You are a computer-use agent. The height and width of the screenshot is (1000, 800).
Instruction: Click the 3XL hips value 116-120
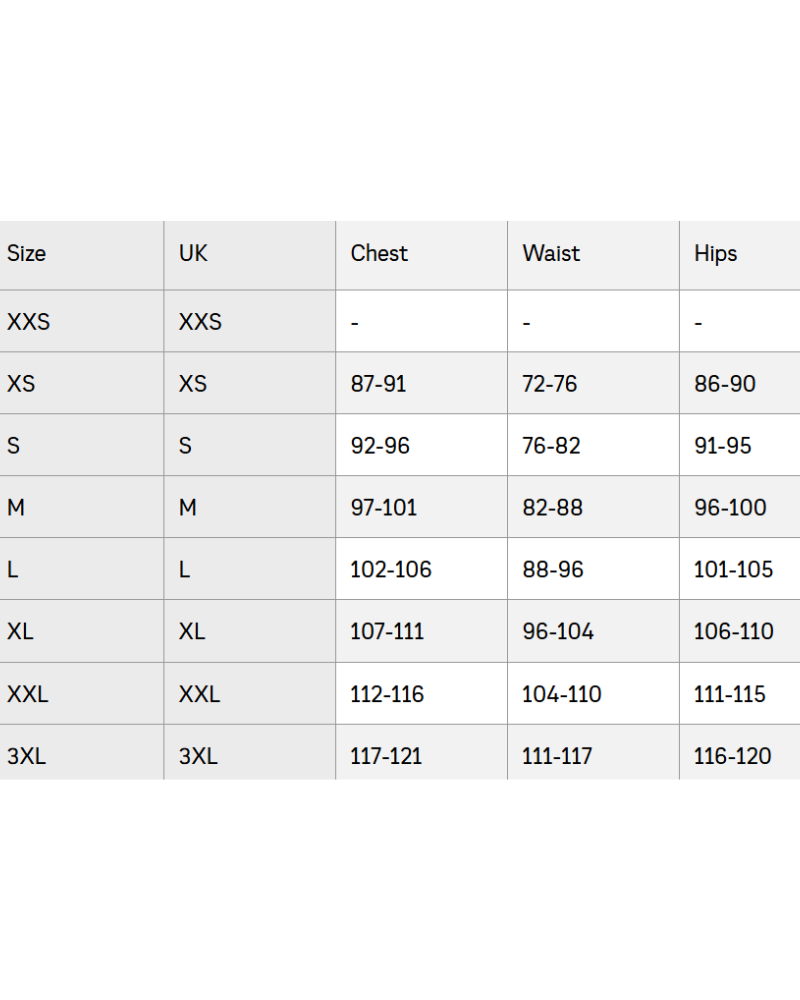tap(732, 757)
